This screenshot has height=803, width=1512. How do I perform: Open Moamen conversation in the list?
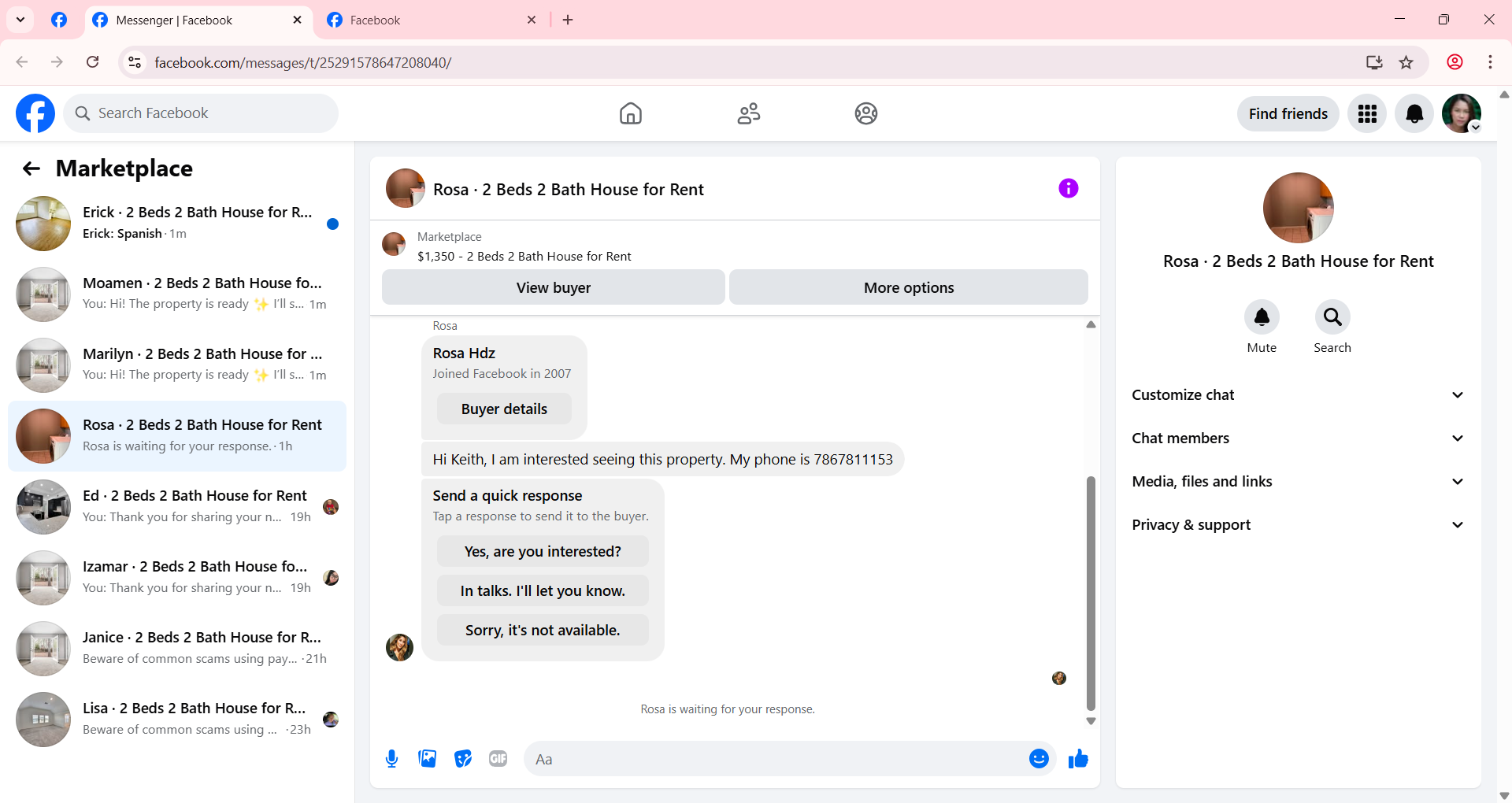177,294
